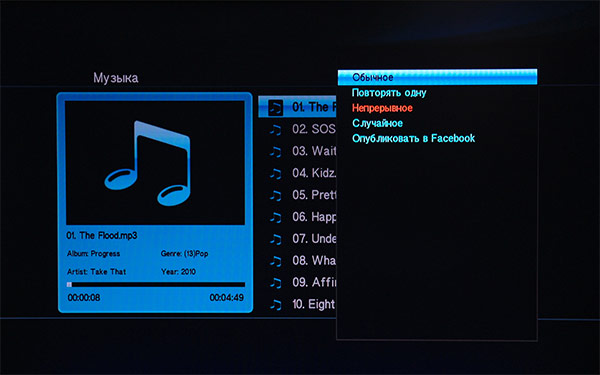Click note icon next to track 04 Kidz
The image size is (600, 375).
tap(275, 174)
